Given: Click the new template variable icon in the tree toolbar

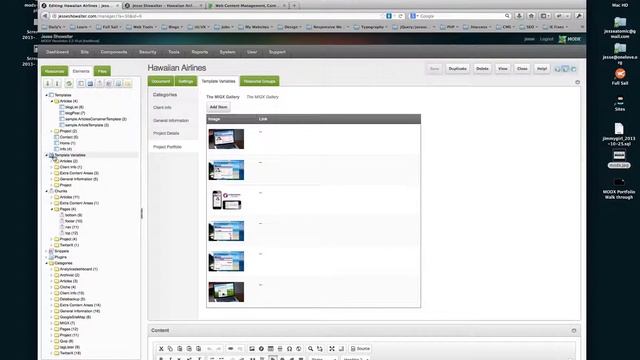Looking at the screenshot, I should pos(90,83).
